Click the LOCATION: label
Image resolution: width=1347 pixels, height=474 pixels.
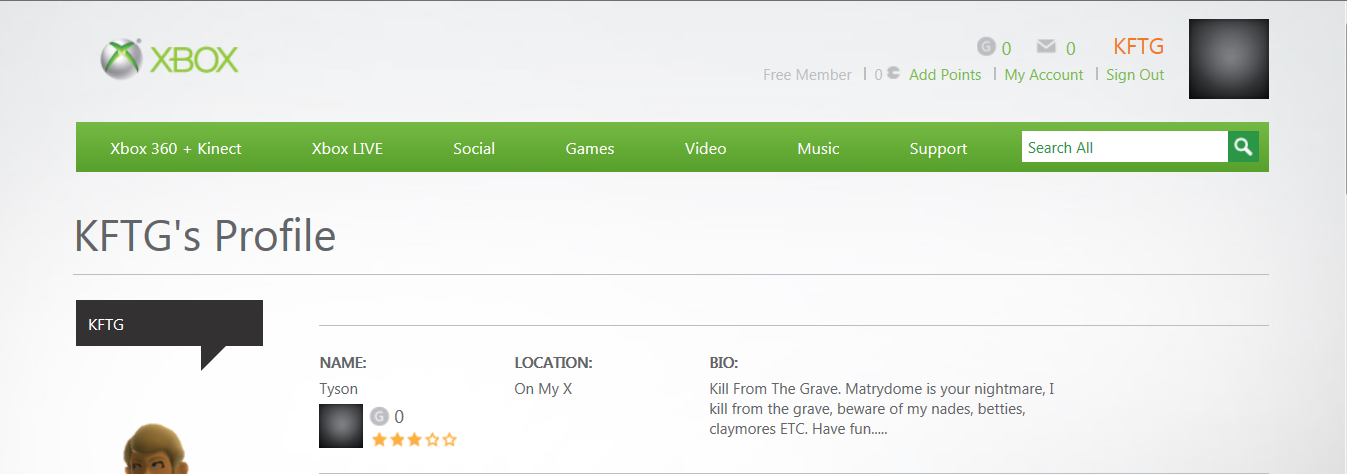coord(554,362)
